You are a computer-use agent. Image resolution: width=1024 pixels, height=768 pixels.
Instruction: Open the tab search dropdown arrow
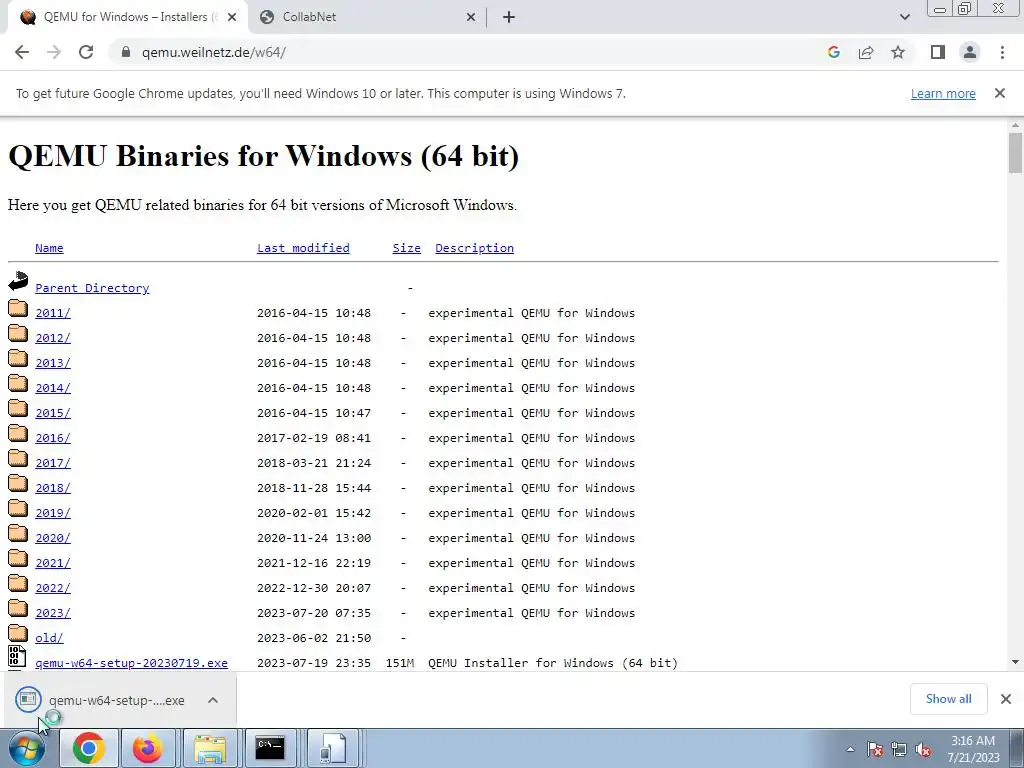[x=904, y=17]
